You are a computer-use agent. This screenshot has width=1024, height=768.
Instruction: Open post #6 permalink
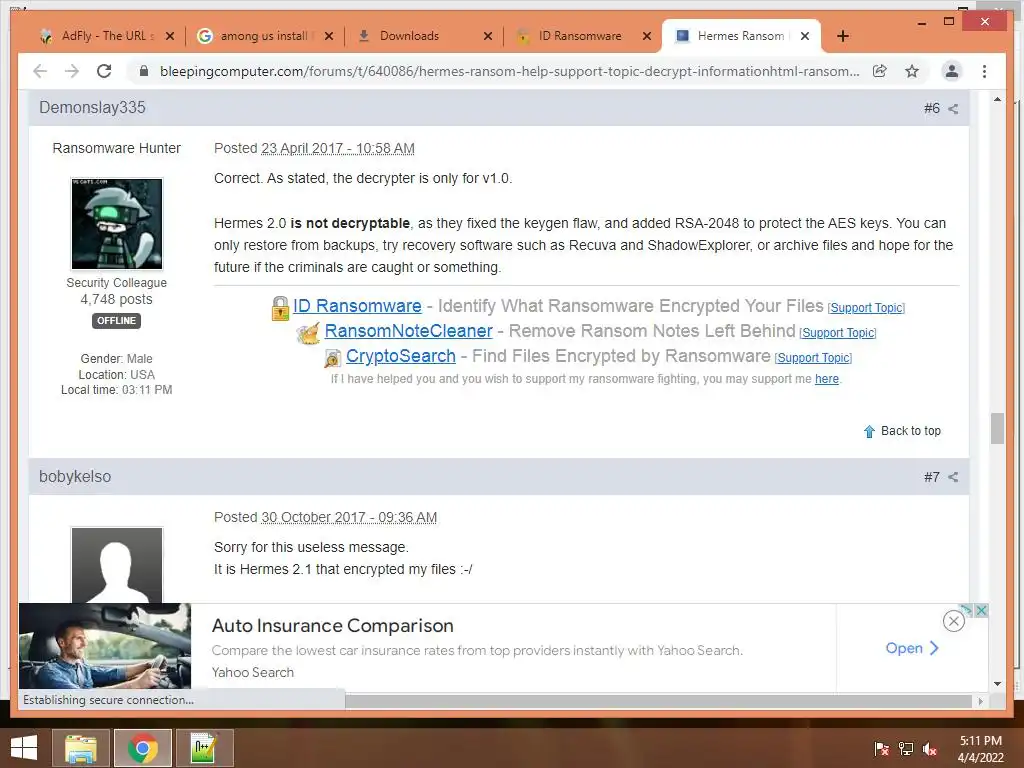pyautogui.click(x=932, y=108)
